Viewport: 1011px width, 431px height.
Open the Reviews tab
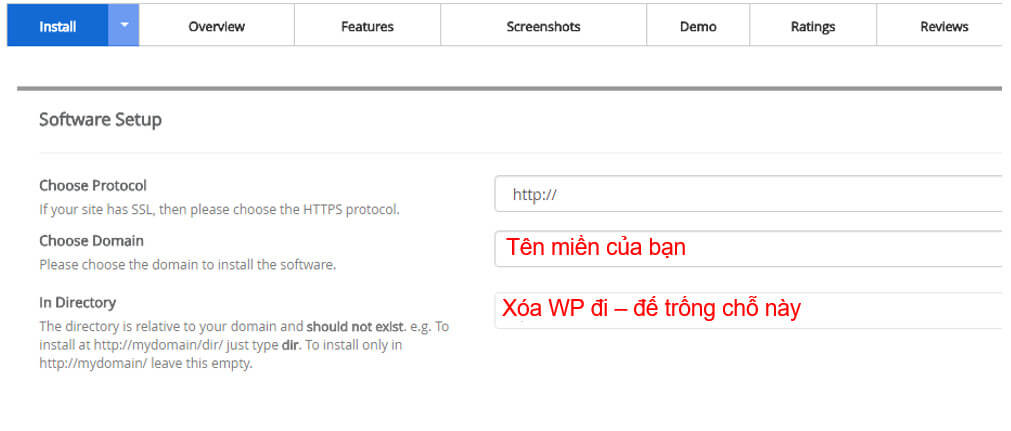pos(943,26)
